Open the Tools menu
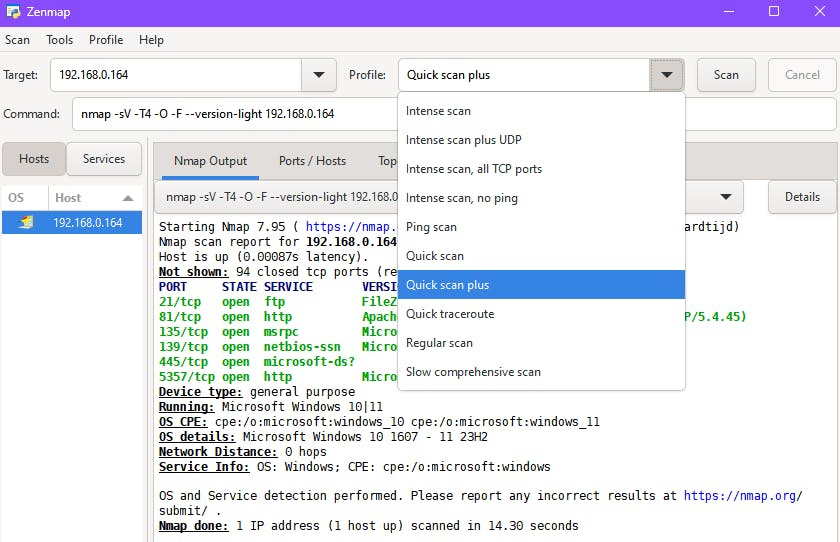 click(59, 40)
